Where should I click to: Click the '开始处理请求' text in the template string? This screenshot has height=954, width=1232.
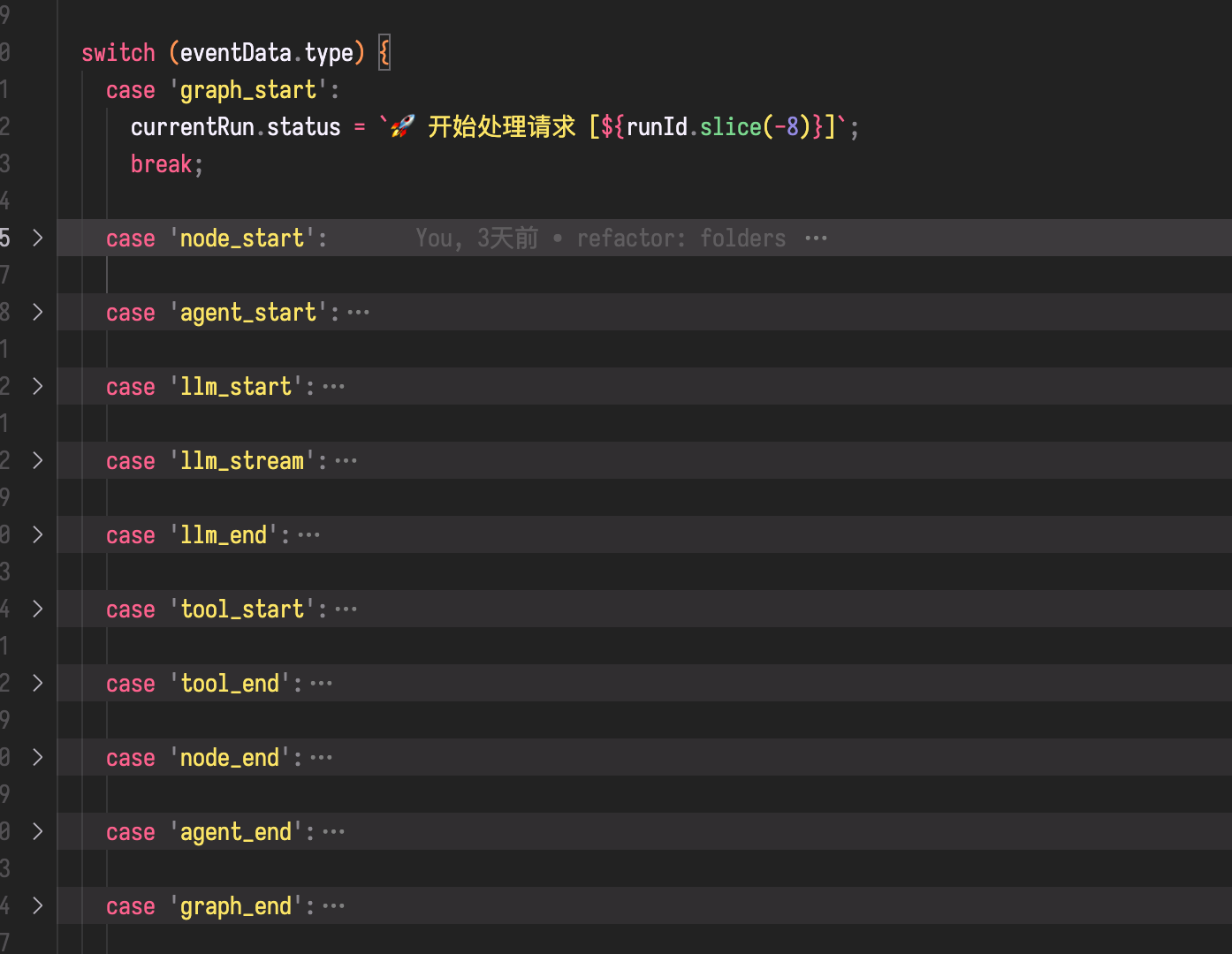pyautogui.click(x=502, y=127)
